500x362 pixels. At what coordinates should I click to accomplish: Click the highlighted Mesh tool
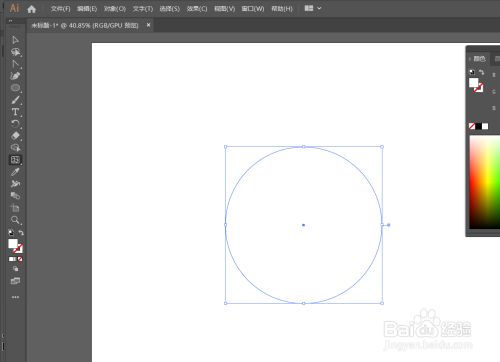tap(15, 160)
